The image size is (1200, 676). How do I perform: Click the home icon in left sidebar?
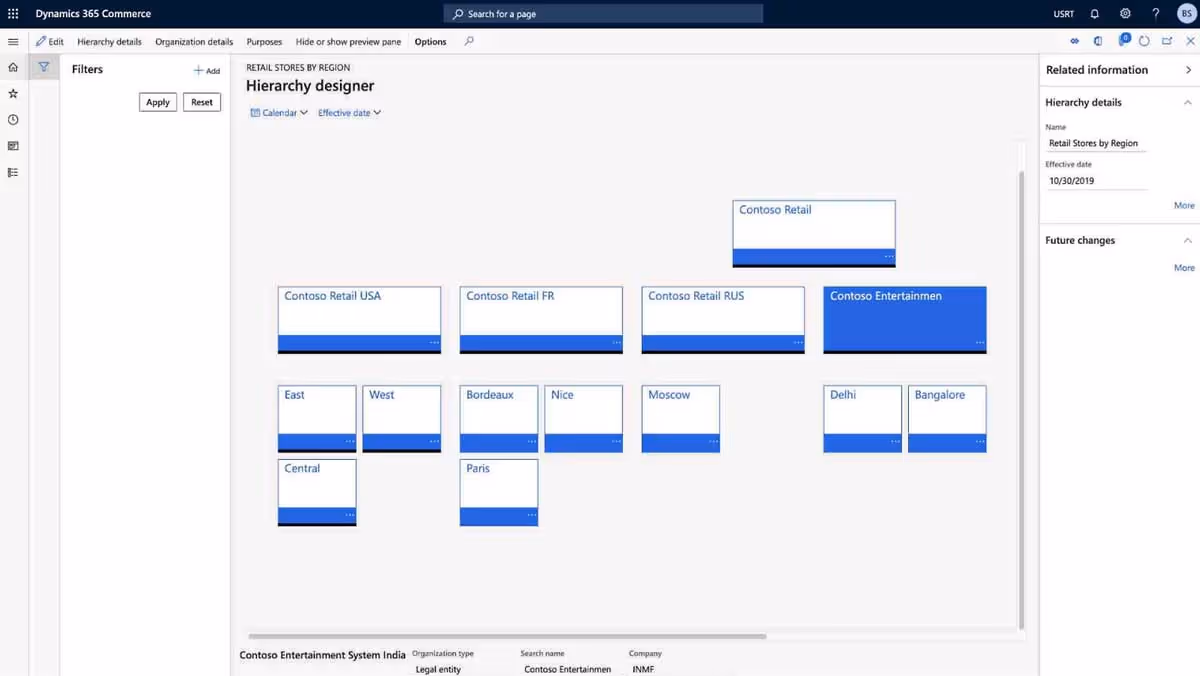point(12,66)
